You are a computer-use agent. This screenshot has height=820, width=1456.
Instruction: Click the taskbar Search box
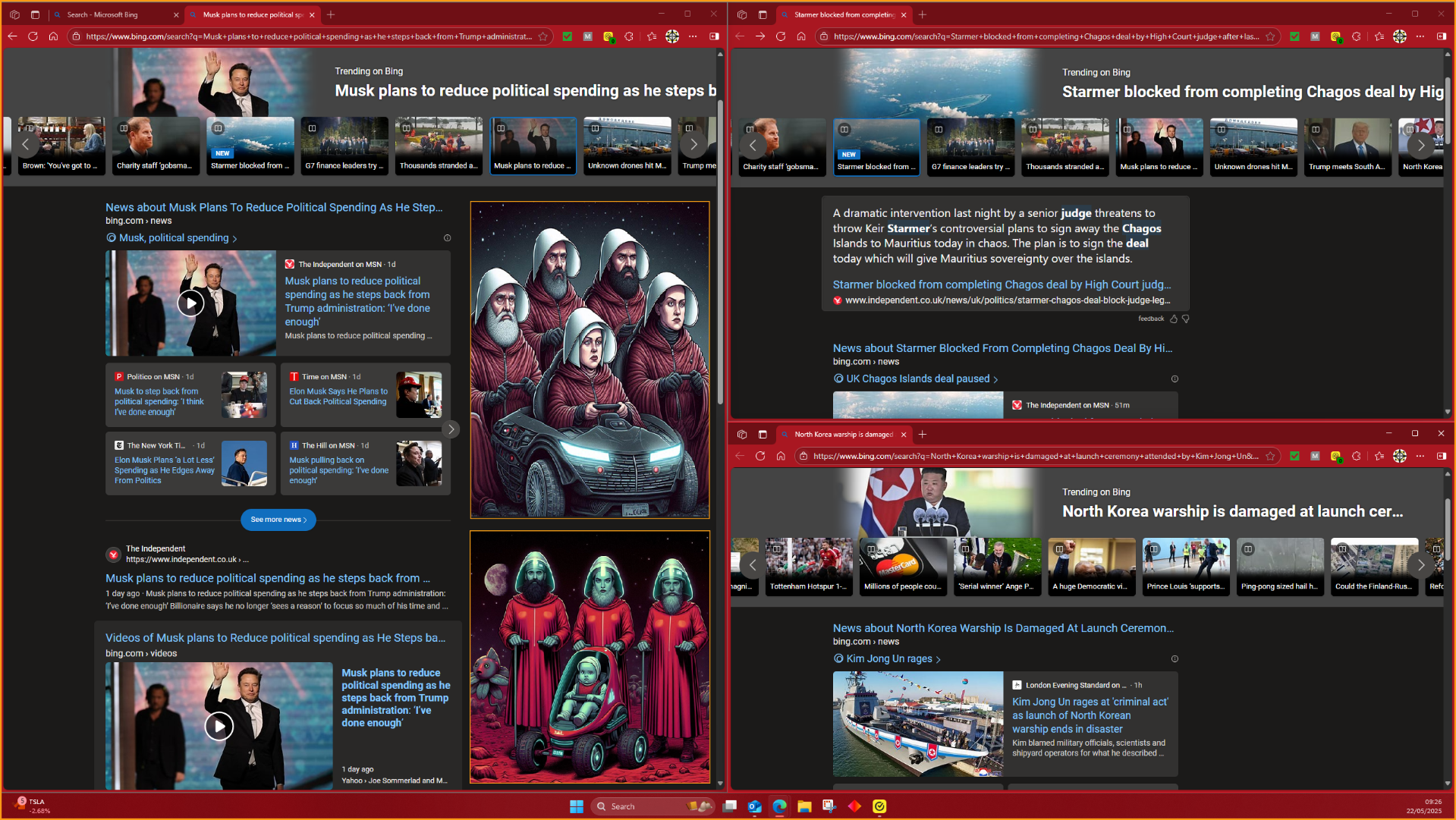653,806
